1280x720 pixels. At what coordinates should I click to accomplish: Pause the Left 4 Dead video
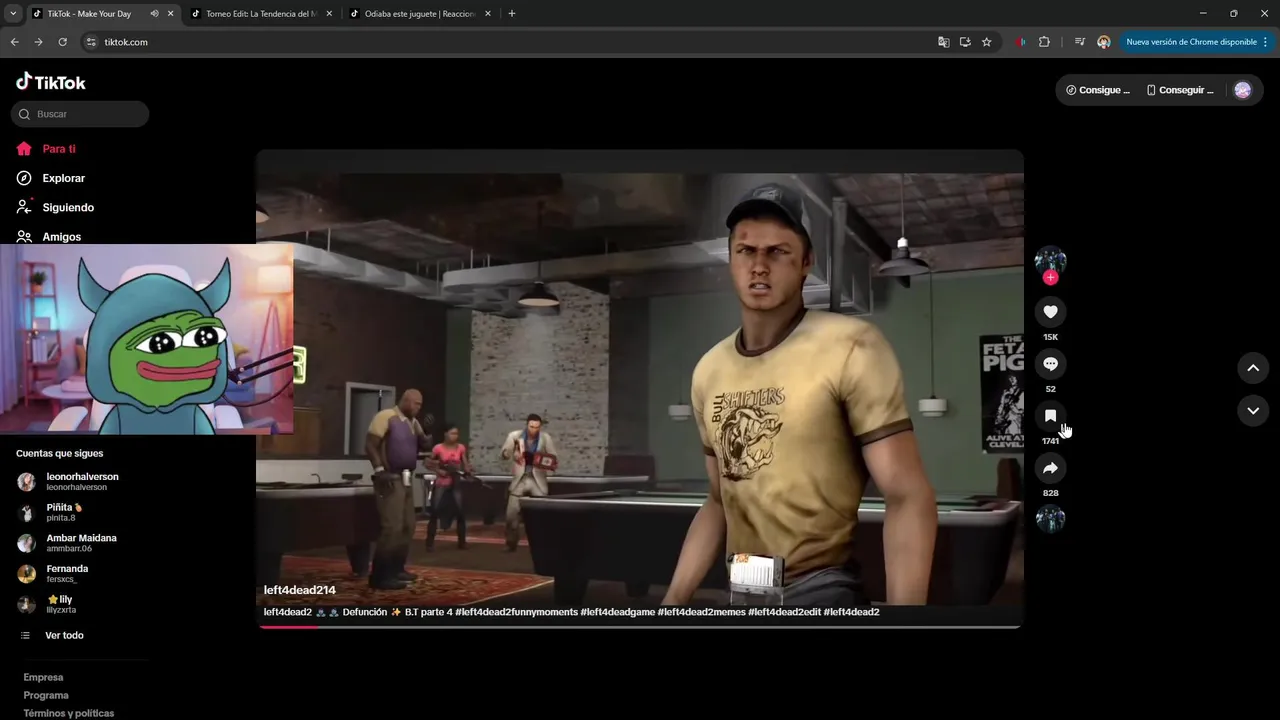pyautogui.click(x=640, y=389)
